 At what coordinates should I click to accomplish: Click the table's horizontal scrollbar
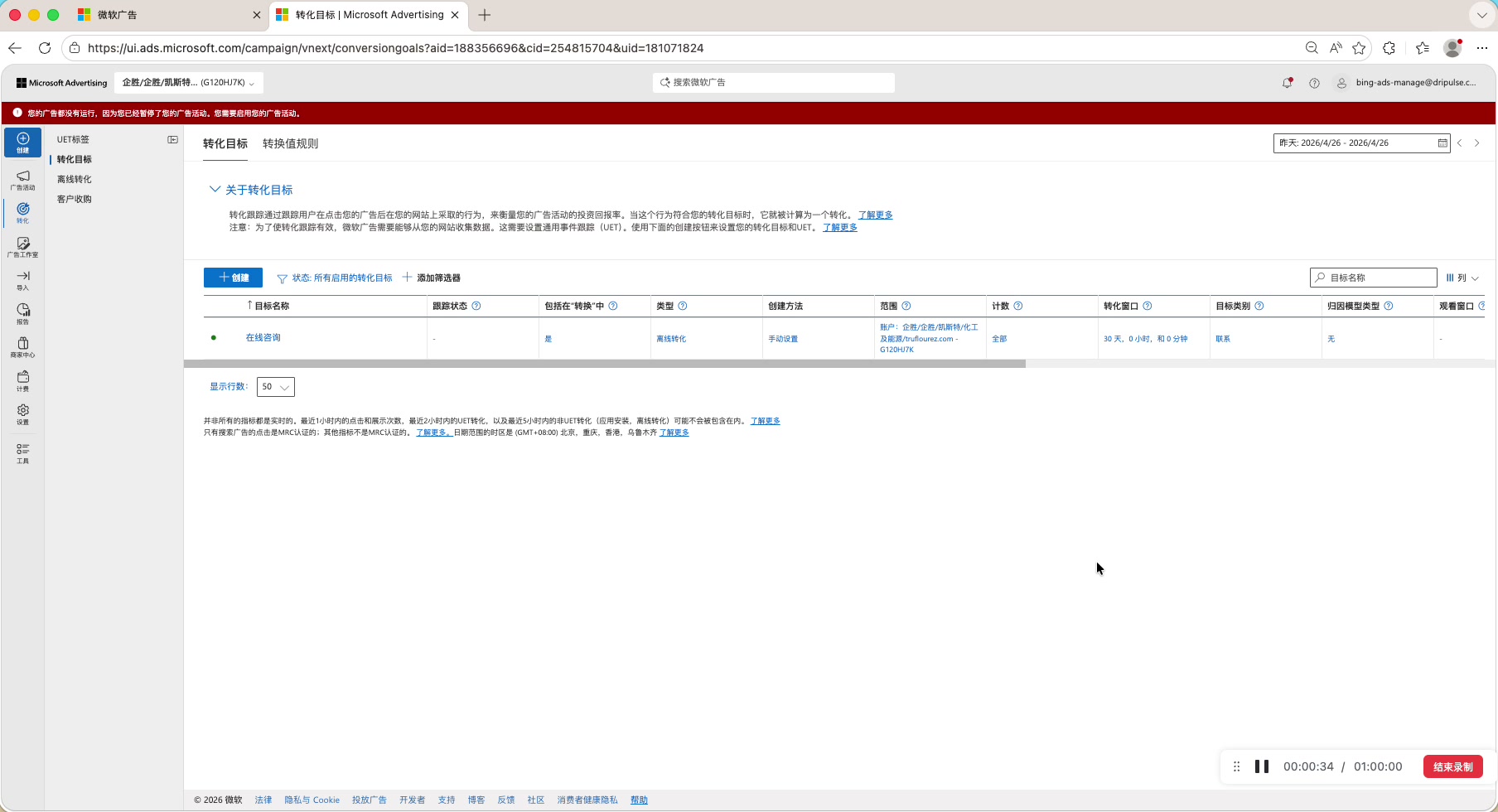605,364
